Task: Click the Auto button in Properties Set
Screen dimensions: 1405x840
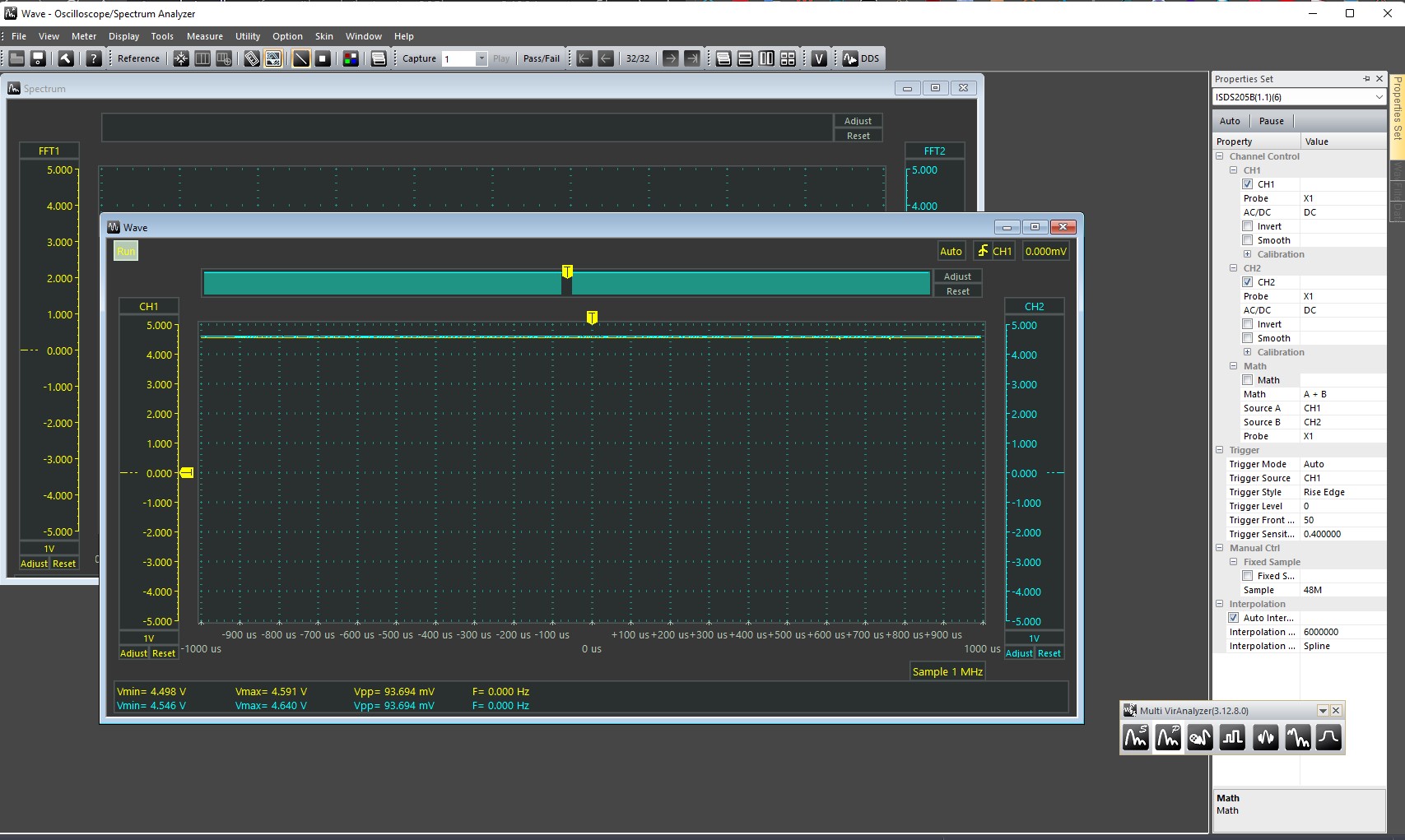Action: [1230, 121]
